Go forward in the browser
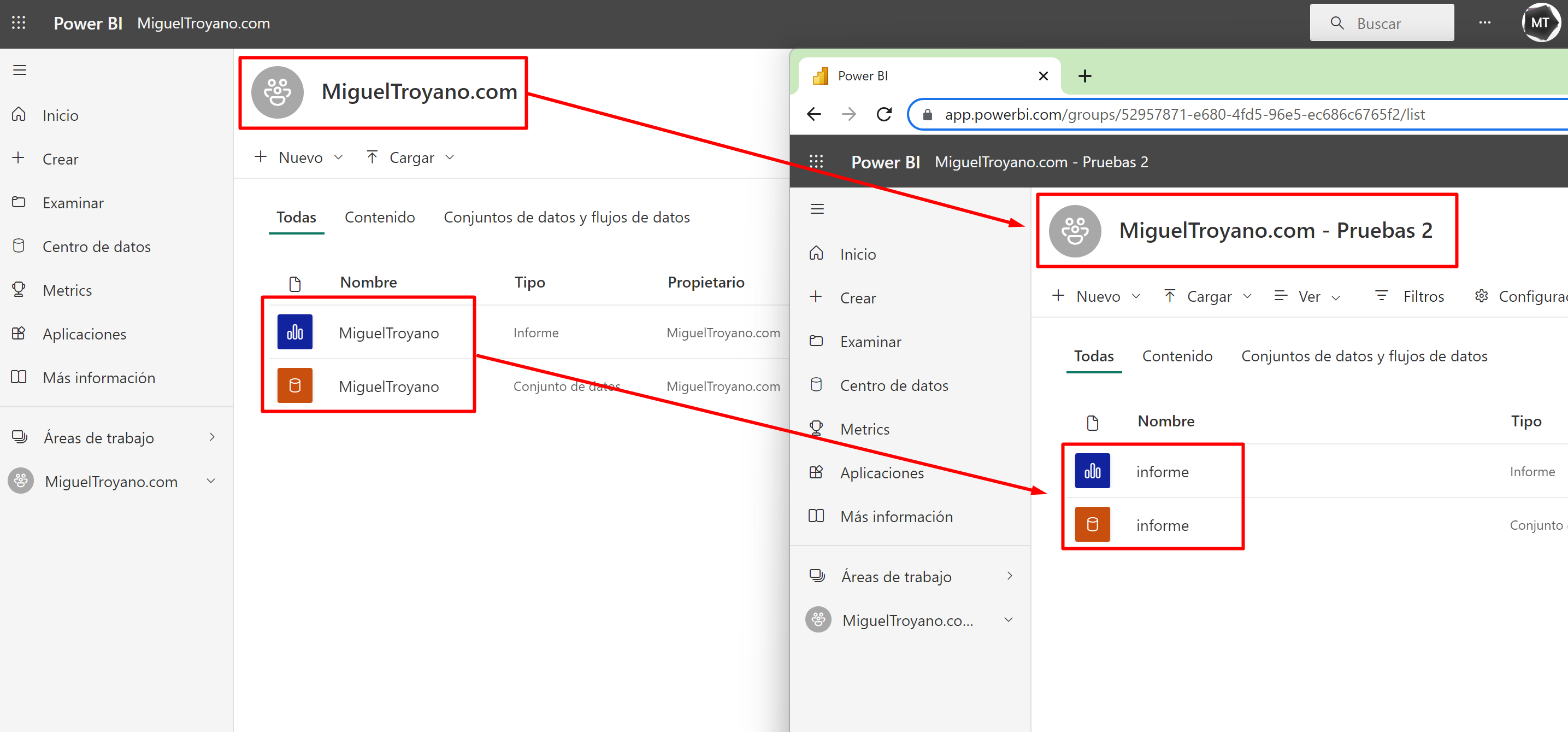Screen dimensions: 1568x732 point(848,114)
